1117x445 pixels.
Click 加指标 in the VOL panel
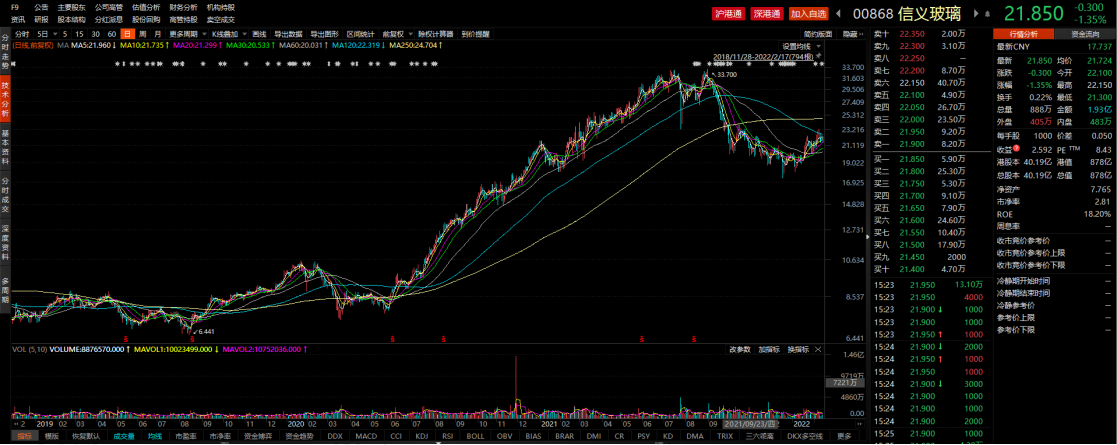(x=769, y=350)
